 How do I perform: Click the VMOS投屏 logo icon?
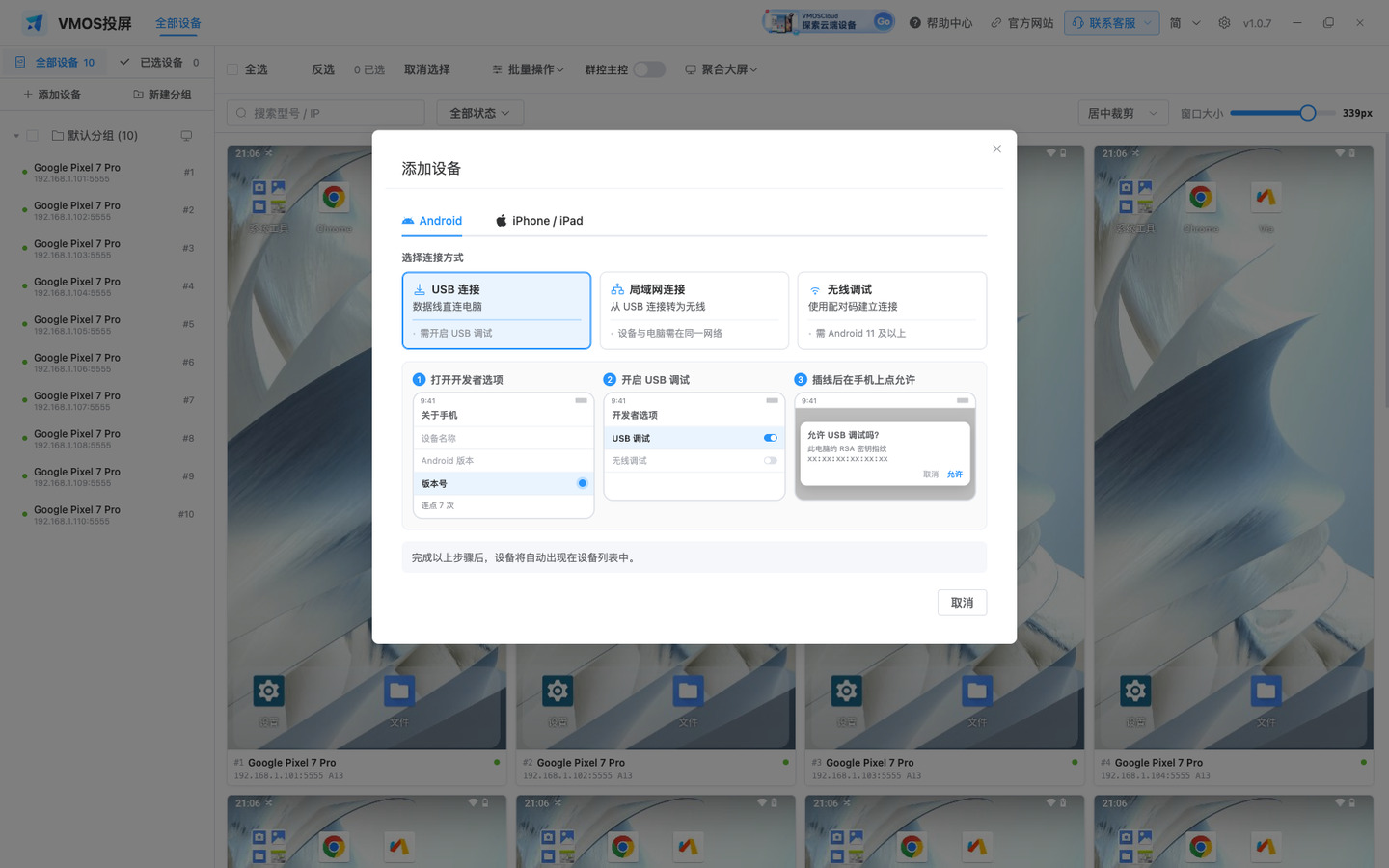[35, 23]
